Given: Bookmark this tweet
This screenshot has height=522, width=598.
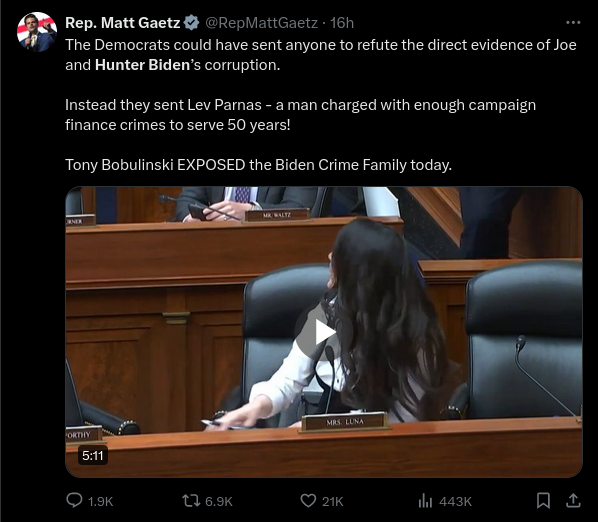Looking at the screenshot, I should point(543,501).
